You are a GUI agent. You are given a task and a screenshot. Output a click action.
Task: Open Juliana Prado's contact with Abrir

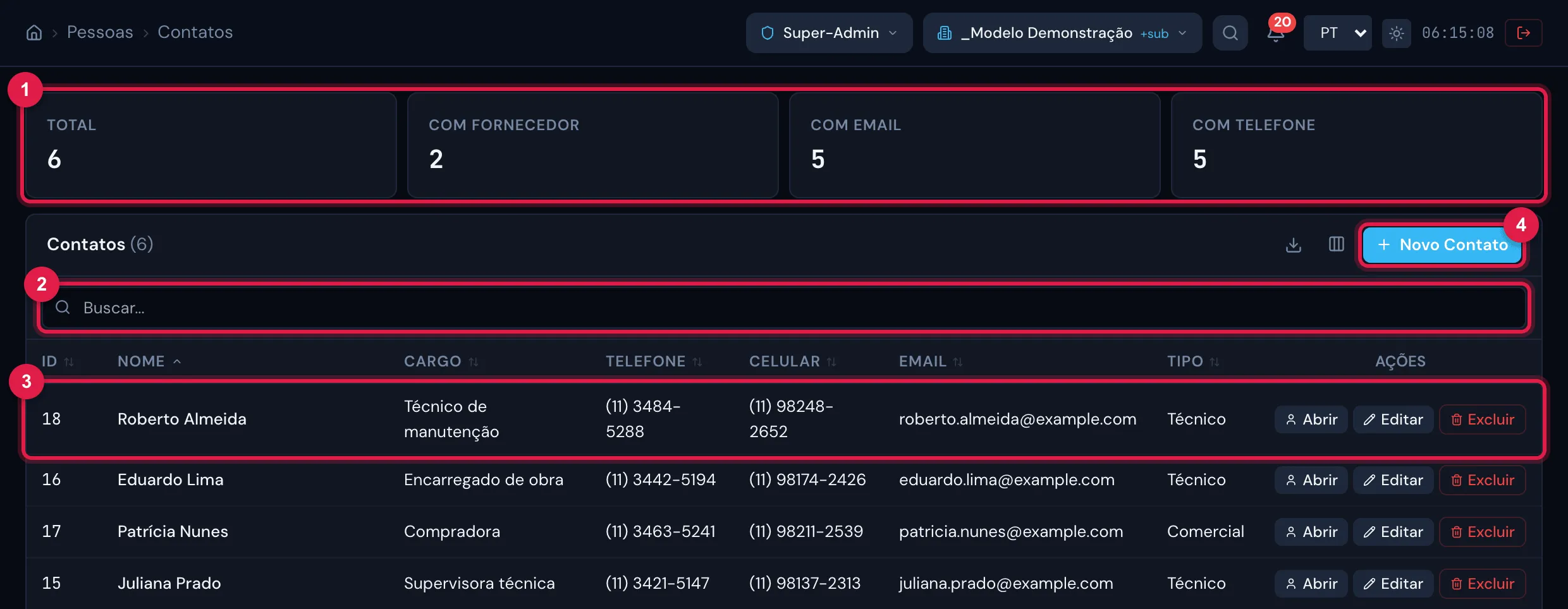coord(1311,584)
